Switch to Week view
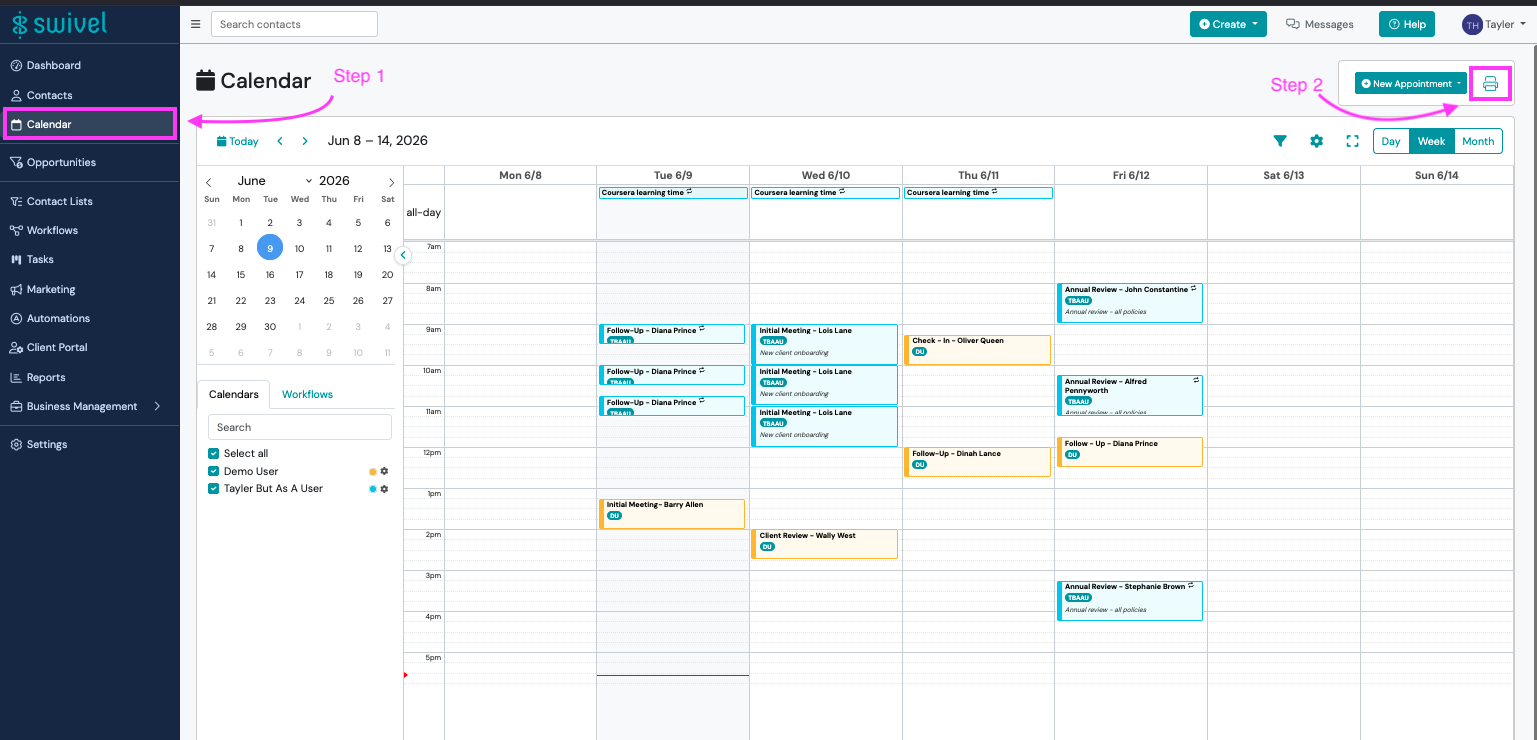Image resolution: width=1537 pixels, height=740 pixels. [x=1432, y=141]
